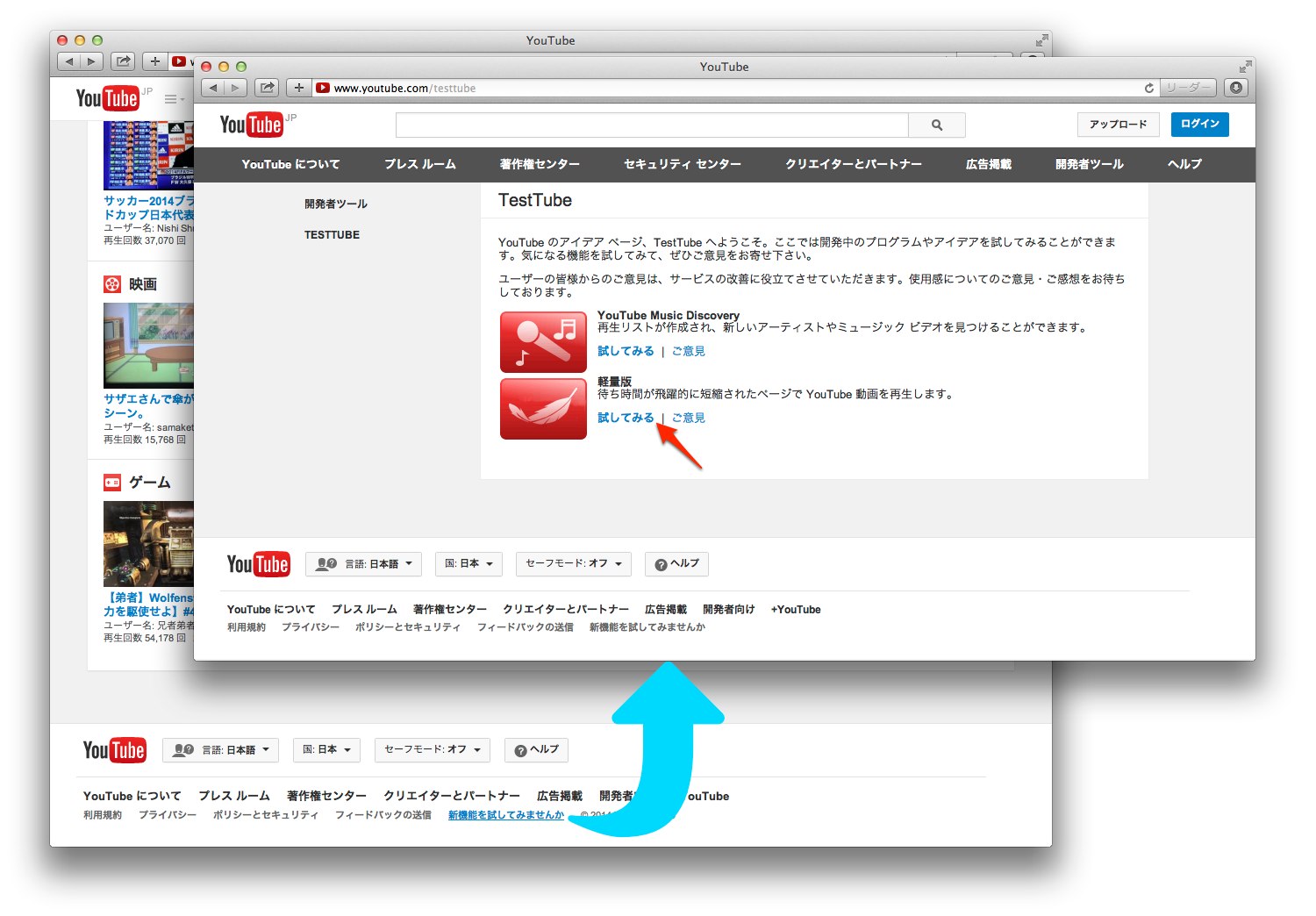Select TESTTUBE in the left sidebar
Screen dimensions: 1316x916
coord(332,235)
